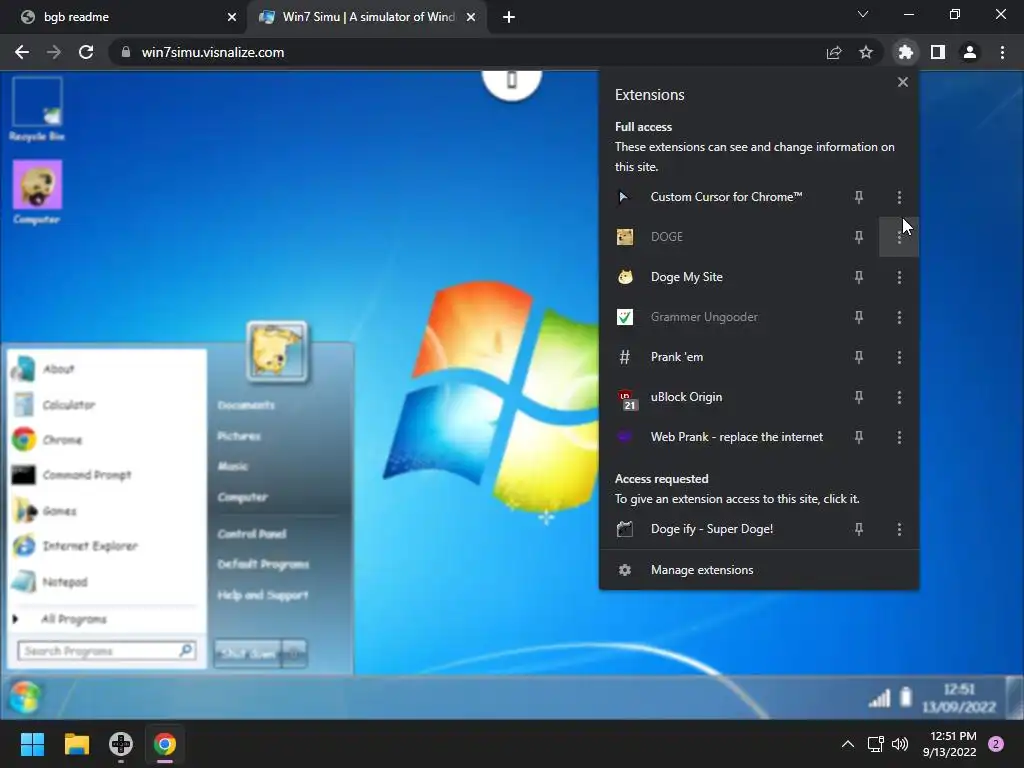Select the Win7 Simu tab
The height and width of the screenshot is (768, 1024).
pyautogui.click(x=367, y=17)
